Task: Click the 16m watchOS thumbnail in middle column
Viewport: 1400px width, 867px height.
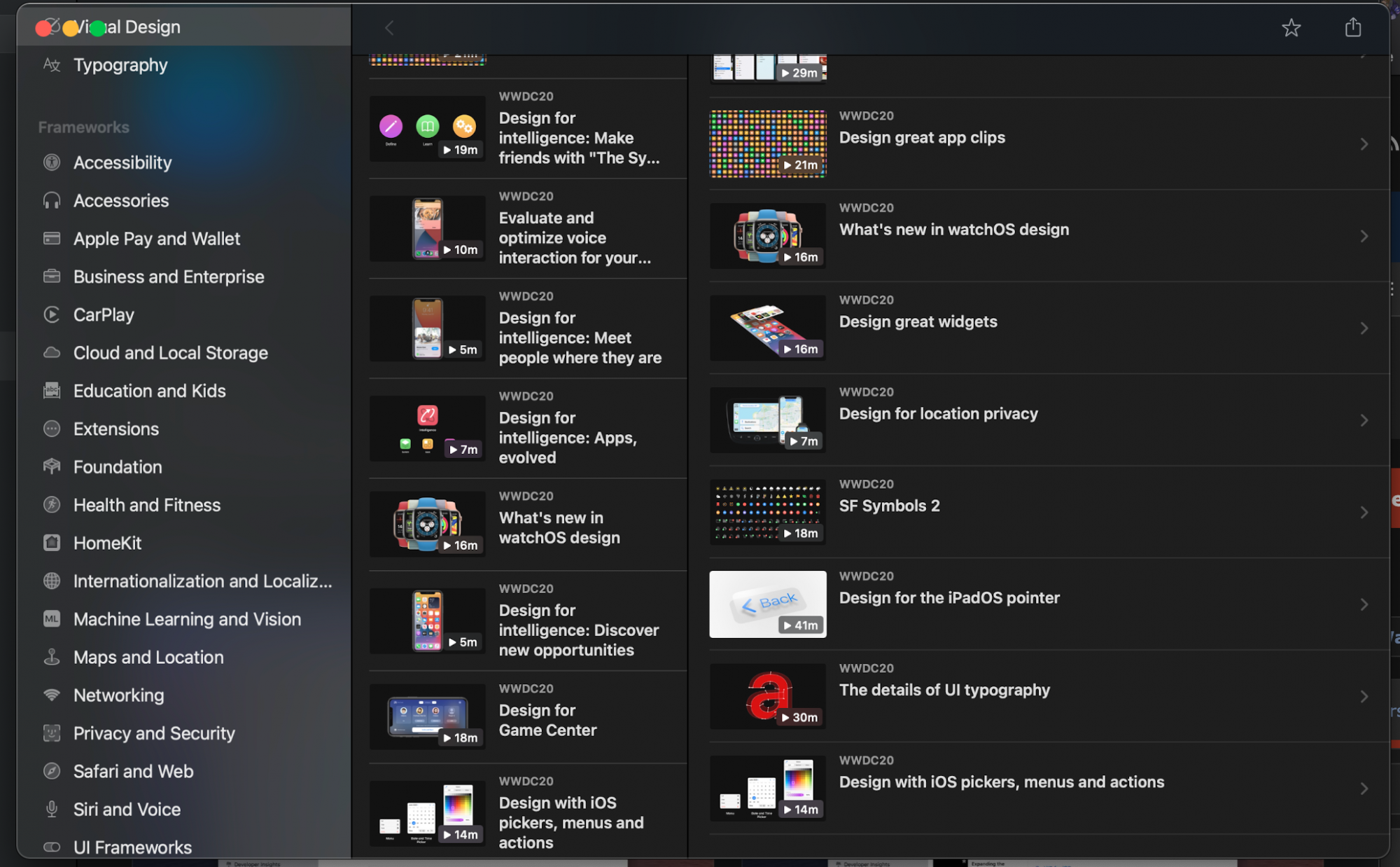Action: [x=428, y=525]
